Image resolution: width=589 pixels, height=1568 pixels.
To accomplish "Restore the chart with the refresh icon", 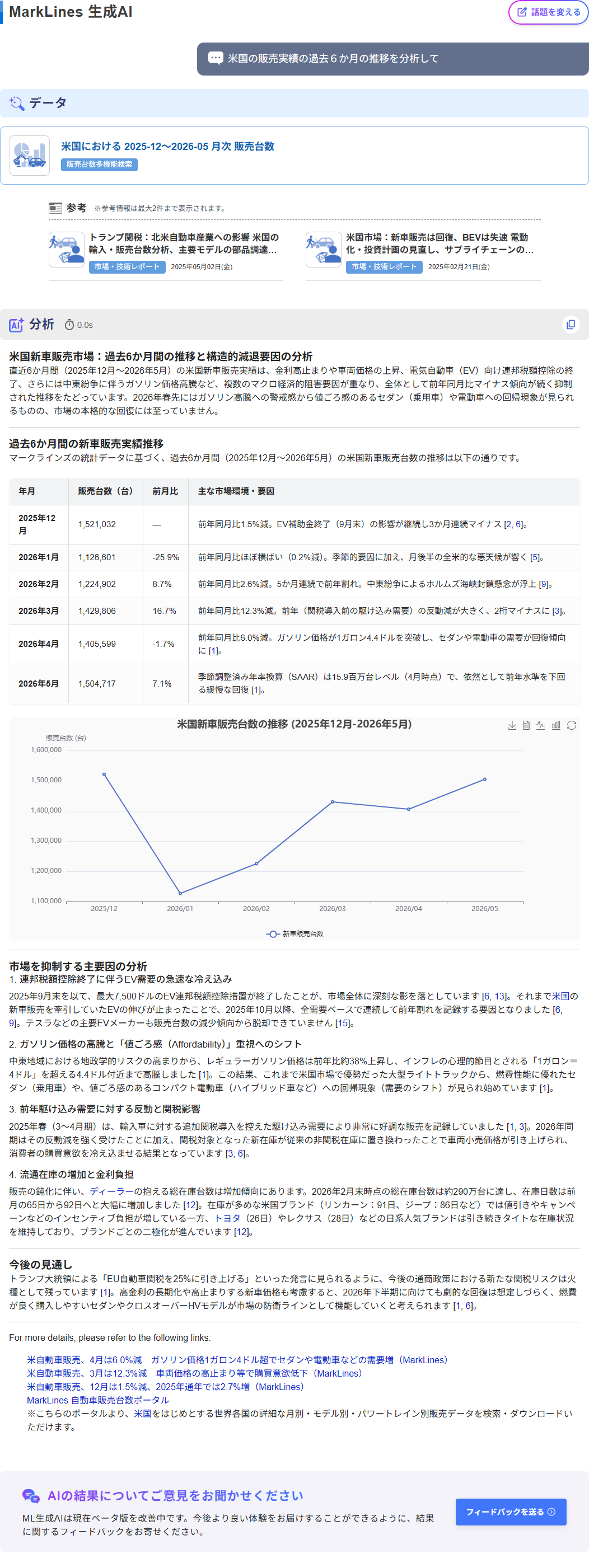I will (x=571, y=725).
